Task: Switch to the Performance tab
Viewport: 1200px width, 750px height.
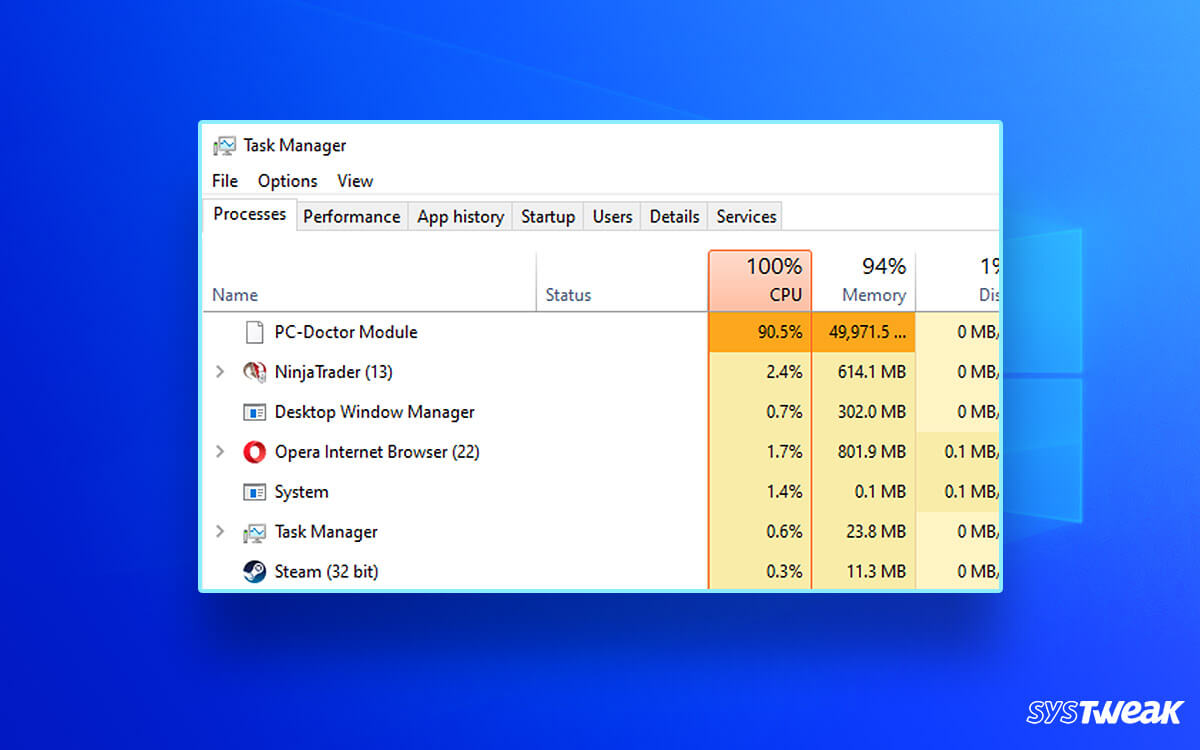Action: pos(352,216)
